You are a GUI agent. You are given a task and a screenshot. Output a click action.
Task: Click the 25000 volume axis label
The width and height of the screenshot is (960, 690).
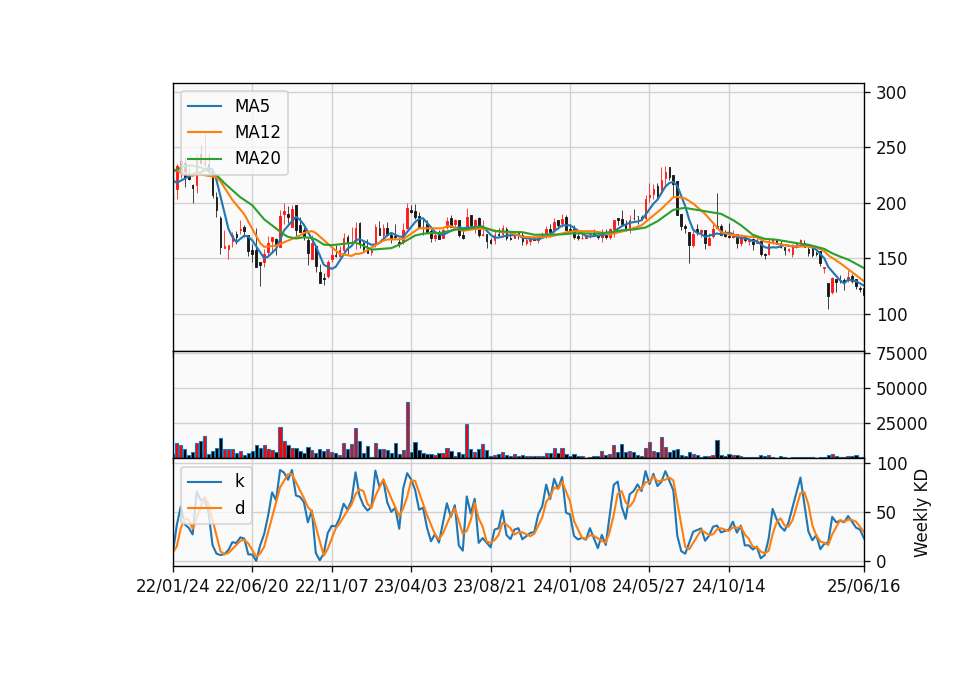pos(901,424)
